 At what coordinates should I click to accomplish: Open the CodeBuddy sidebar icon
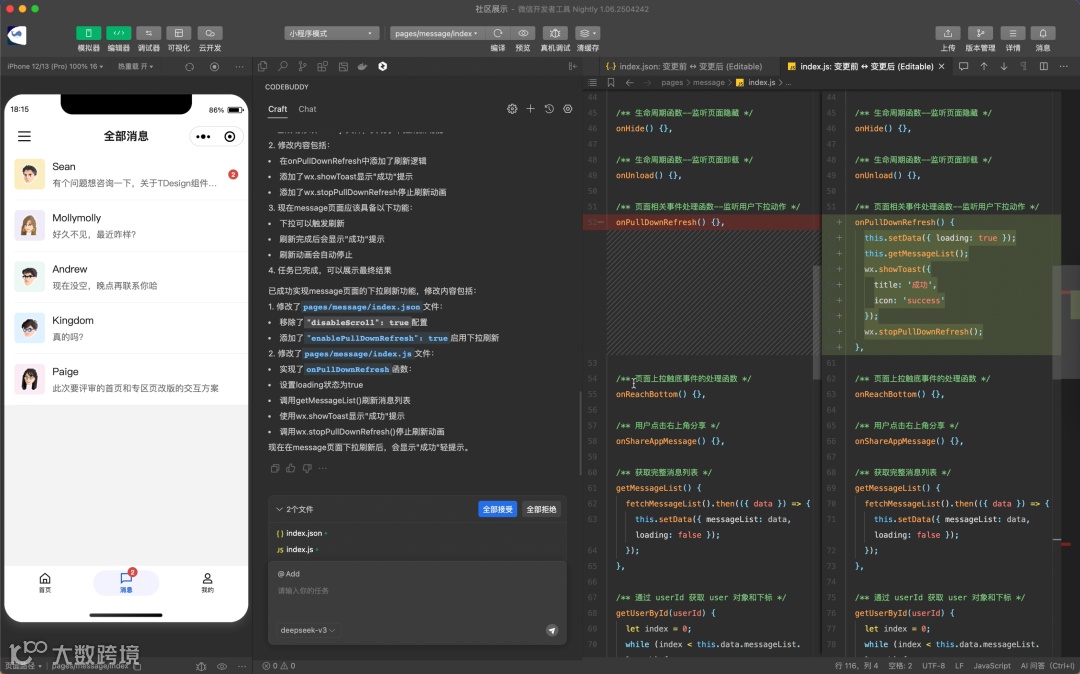point(382,66)
